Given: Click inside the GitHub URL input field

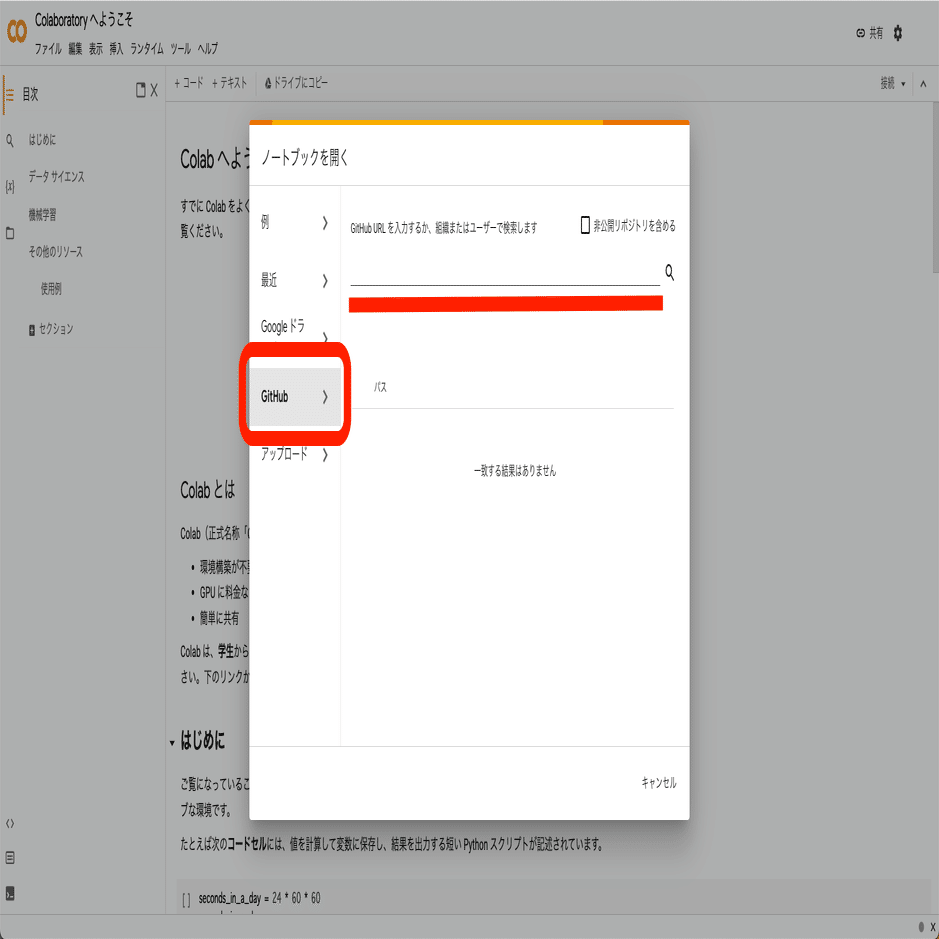Looking at the screenshot, I should click(x=505, y=273).
